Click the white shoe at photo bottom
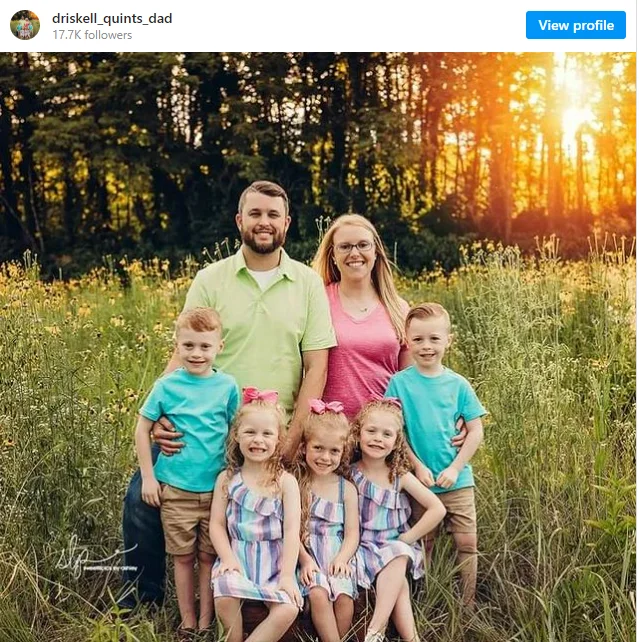 coord(375,635)
